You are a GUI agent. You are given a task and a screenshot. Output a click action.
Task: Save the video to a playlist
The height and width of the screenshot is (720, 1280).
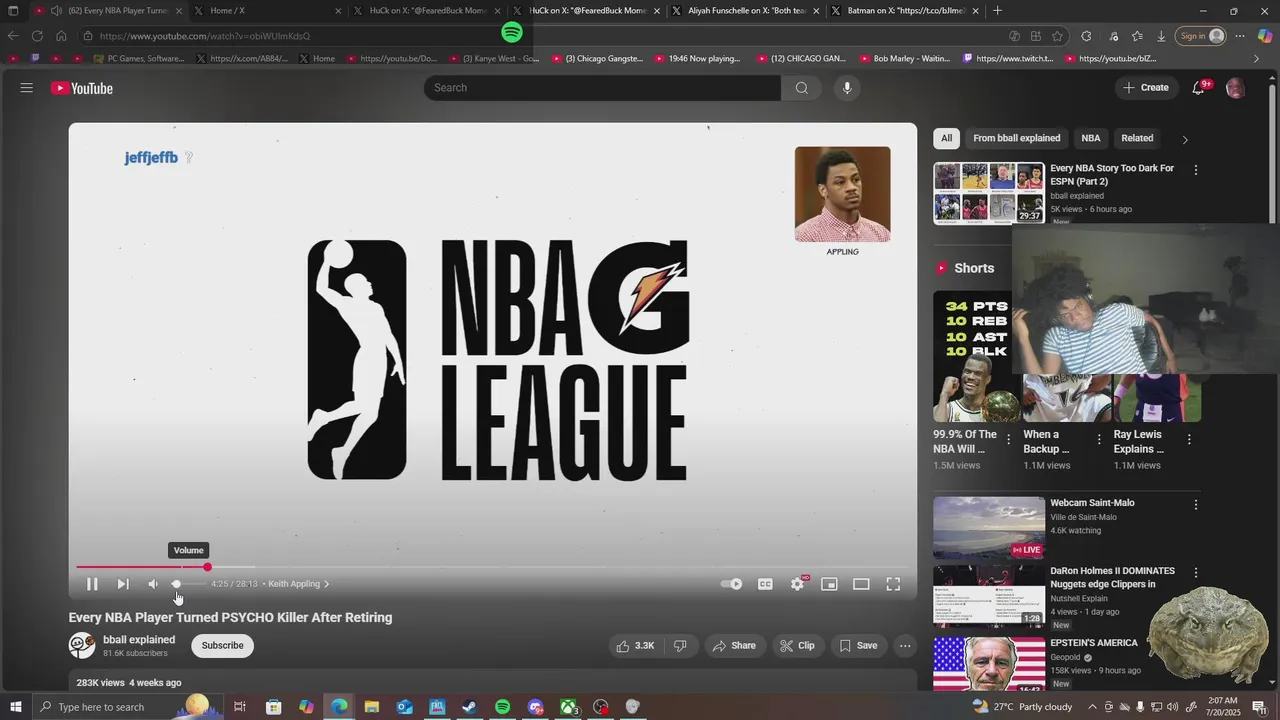point(858,646)
